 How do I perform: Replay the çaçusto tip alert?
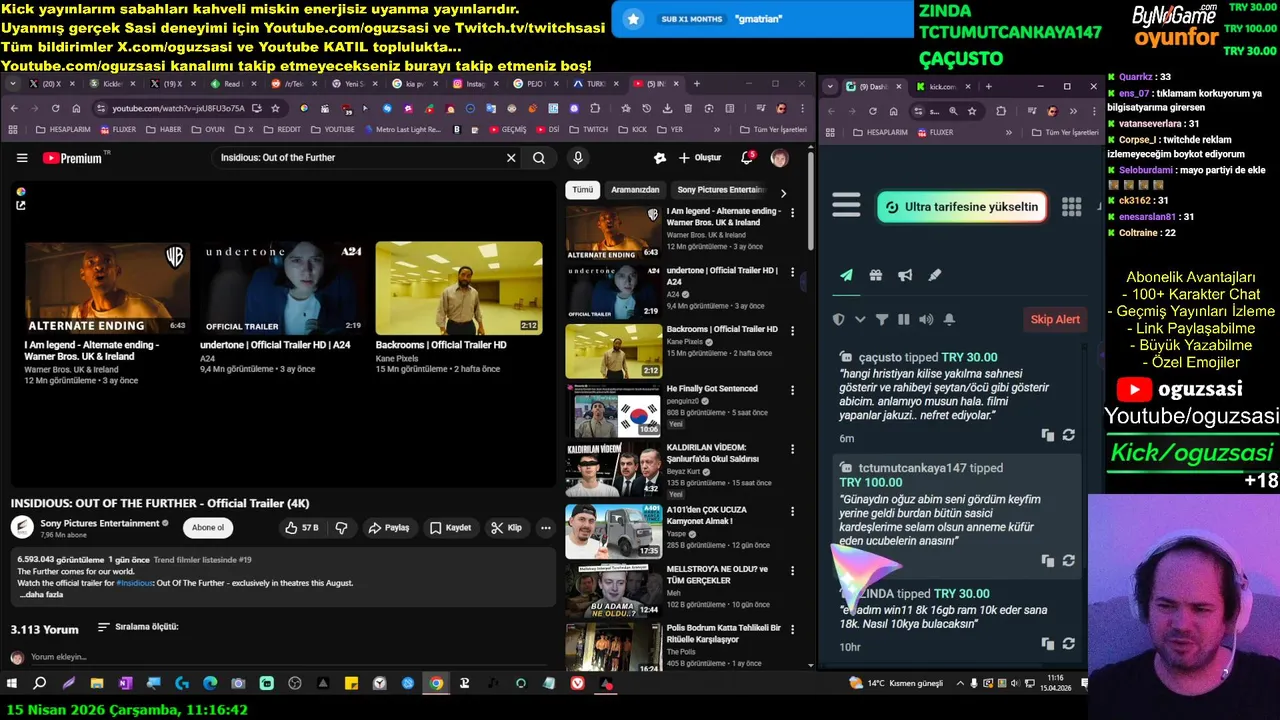(x=1069, y=435)
